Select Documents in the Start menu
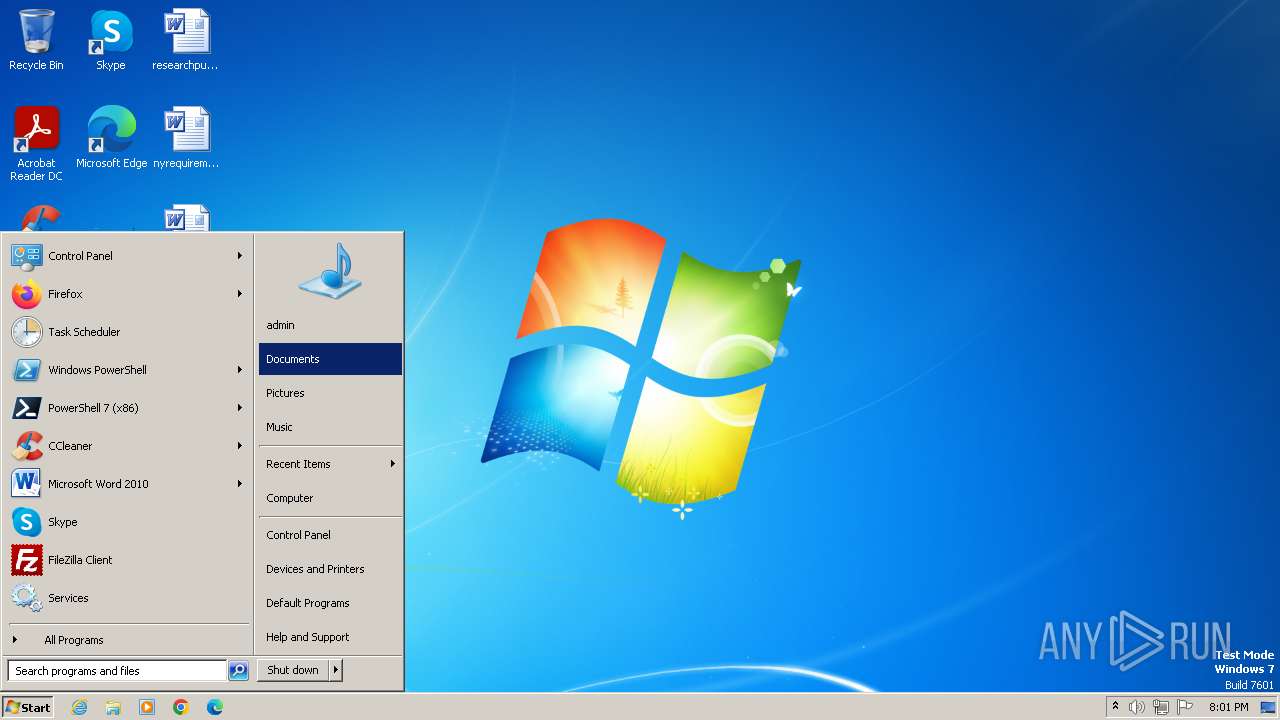Screen dimensions: 1280x720 point(330,359)
